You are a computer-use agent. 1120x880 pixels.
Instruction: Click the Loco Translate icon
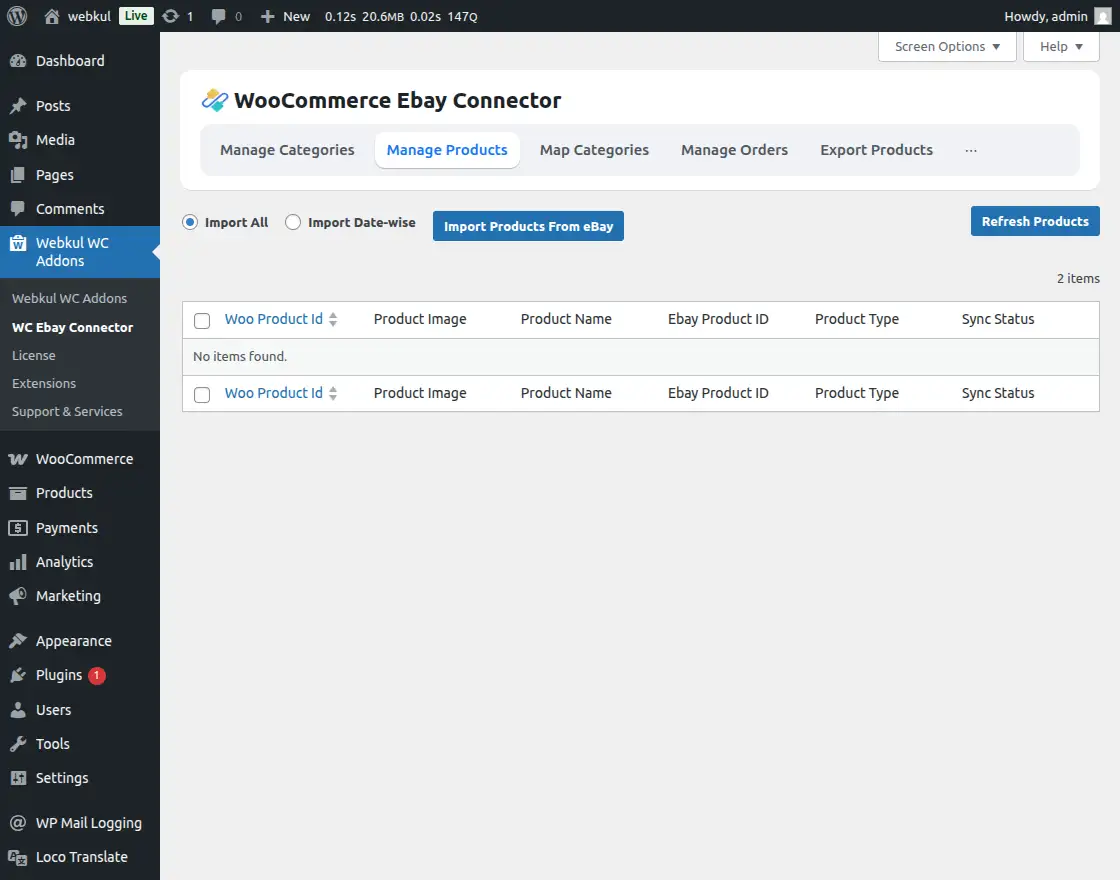click(18, 857)
